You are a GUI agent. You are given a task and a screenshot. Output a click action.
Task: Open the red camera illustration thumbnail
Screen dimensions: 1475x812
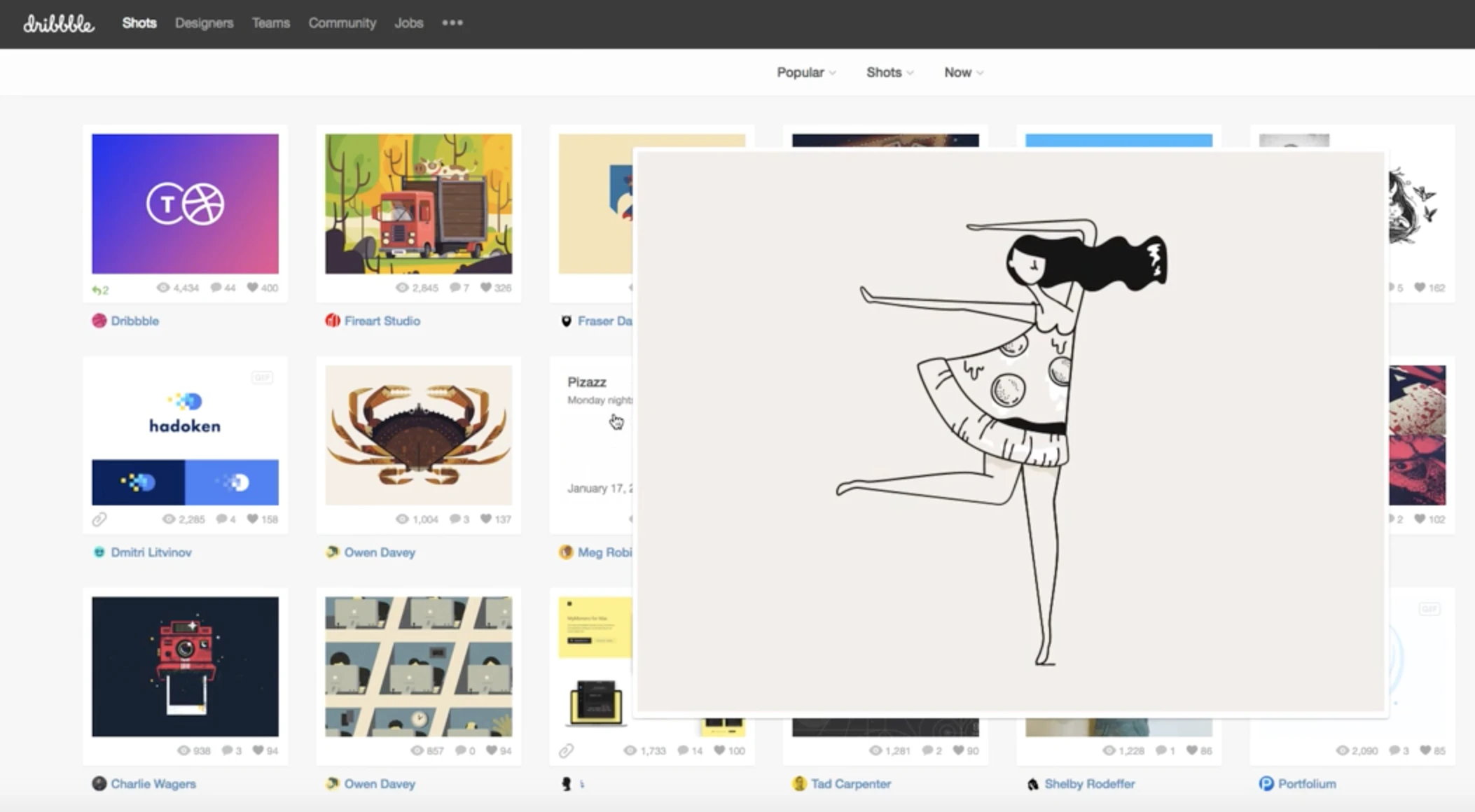pyautogui.click(x=185, y=666)
